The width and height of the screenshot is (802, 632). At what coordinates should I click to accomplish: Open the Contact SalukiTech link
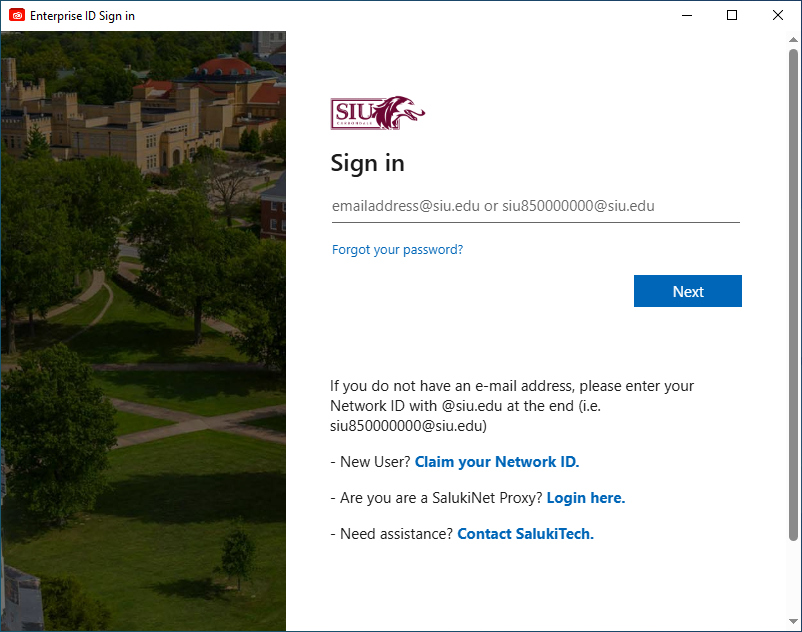[x=525, y=534]
